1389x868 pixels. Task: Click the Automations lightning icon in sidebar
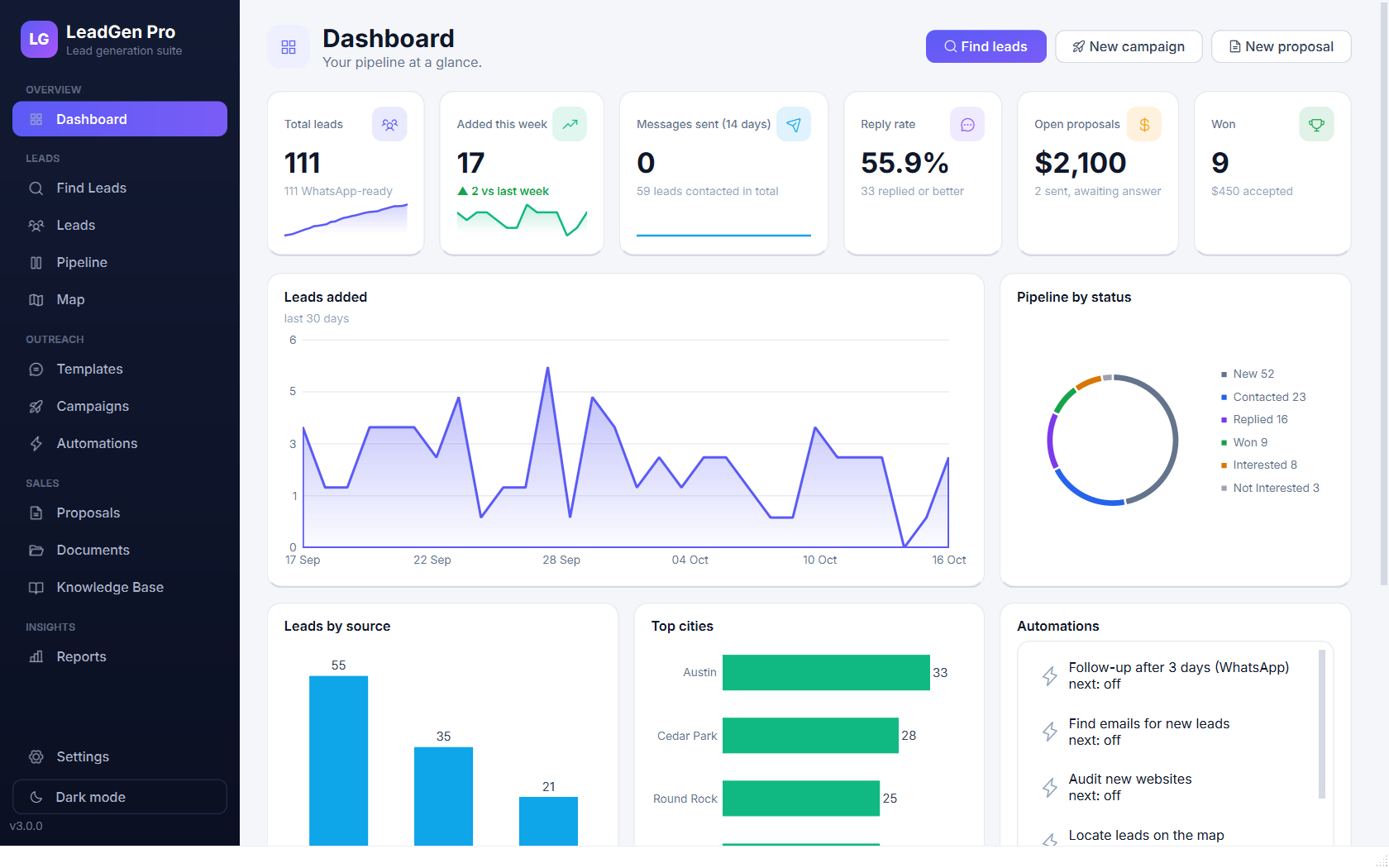pyautogui.click(x=36, y=444)
